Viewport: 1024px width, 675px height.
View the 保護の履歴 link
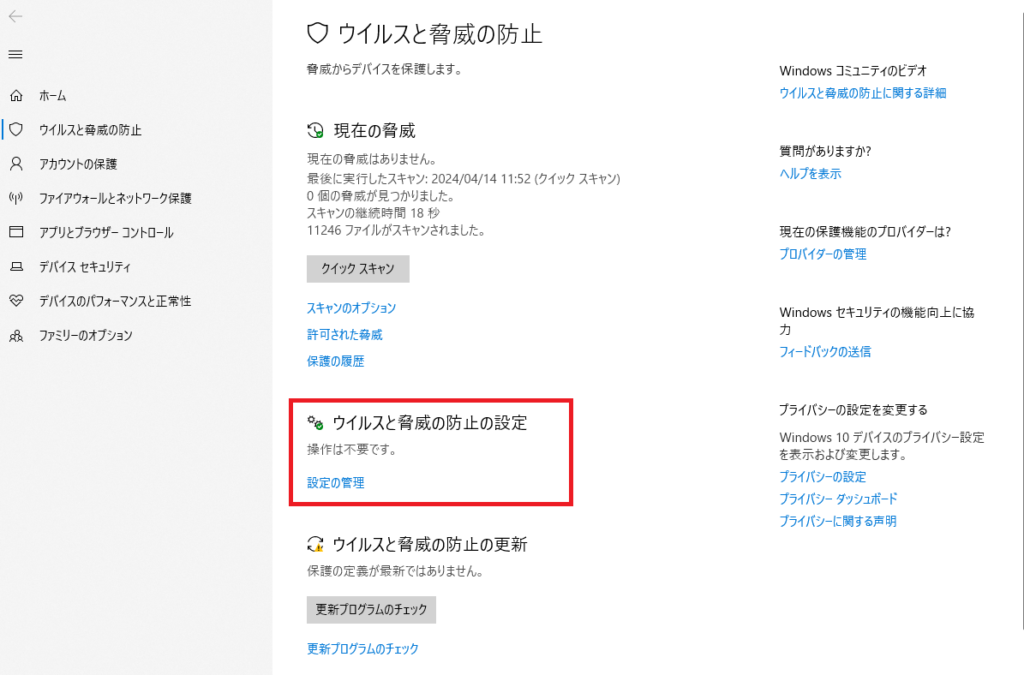pyautogui.click(x=335, y=361)
